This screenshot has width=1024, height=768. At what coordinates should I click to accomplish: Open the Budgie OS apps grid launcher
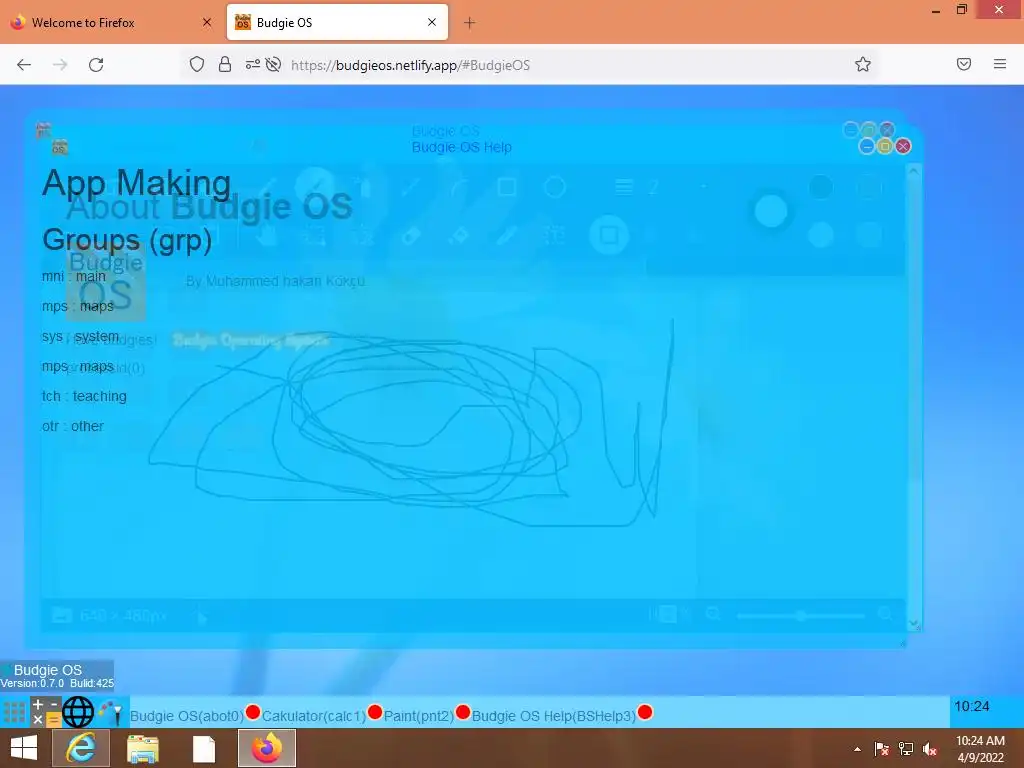pyautogui.click(x=14, y=712)
